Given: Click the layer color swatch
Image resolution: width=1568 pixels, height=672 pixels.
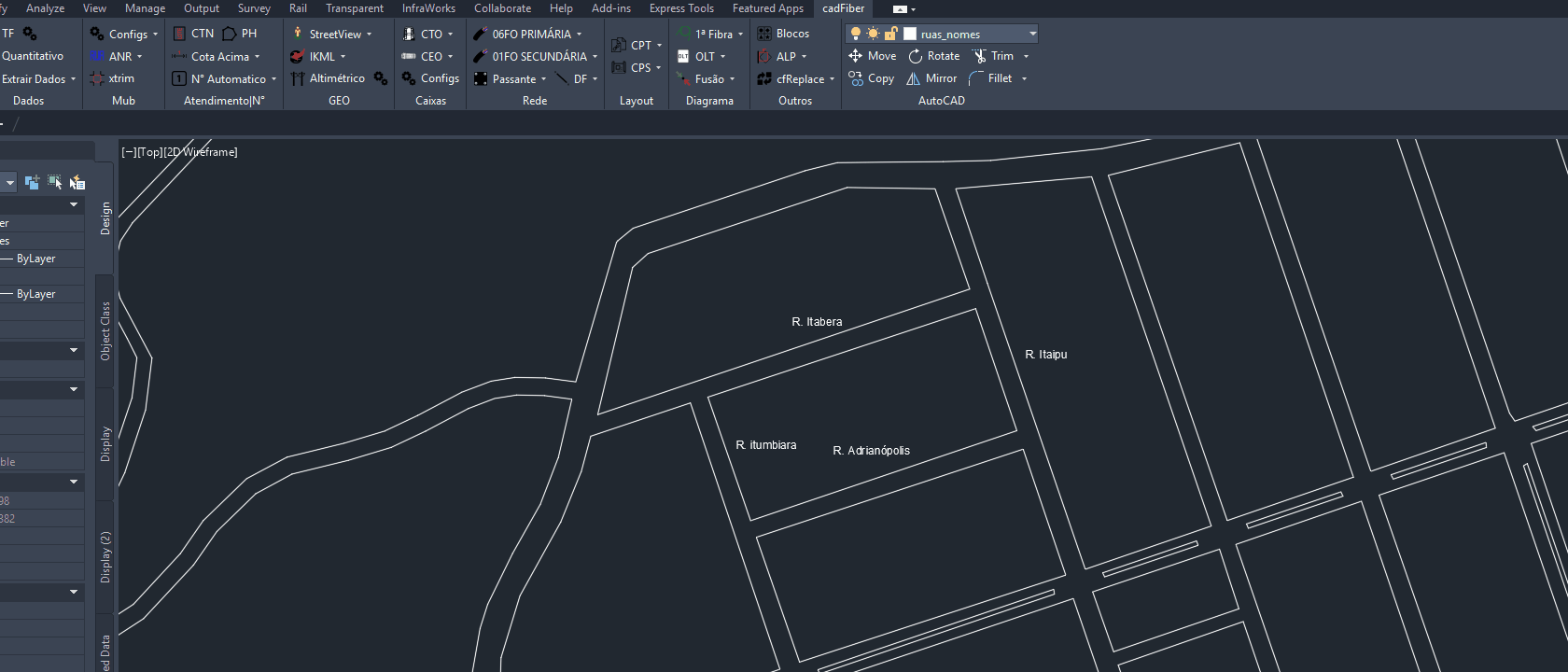Looking at the screenshot, I should [910, 34].
